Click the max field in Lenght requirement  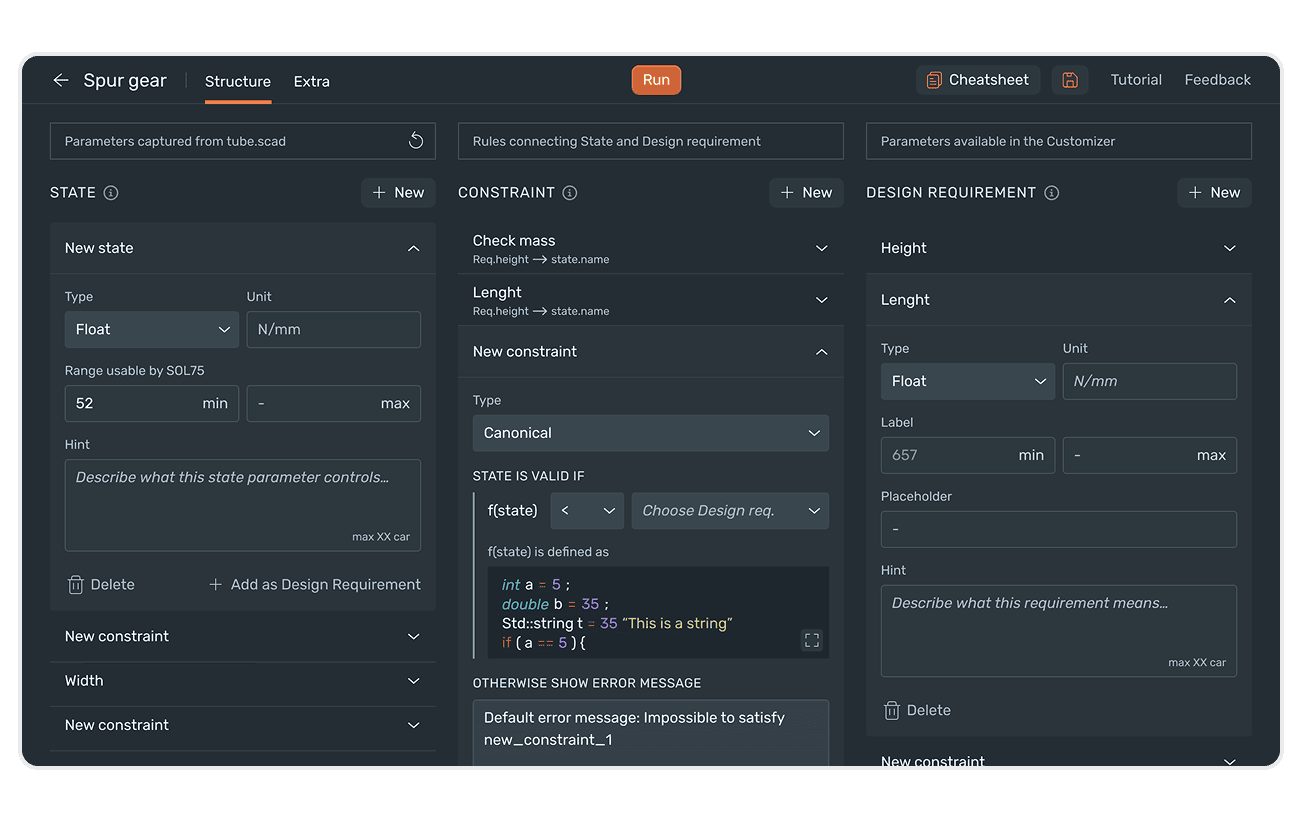coord(1150,456)
